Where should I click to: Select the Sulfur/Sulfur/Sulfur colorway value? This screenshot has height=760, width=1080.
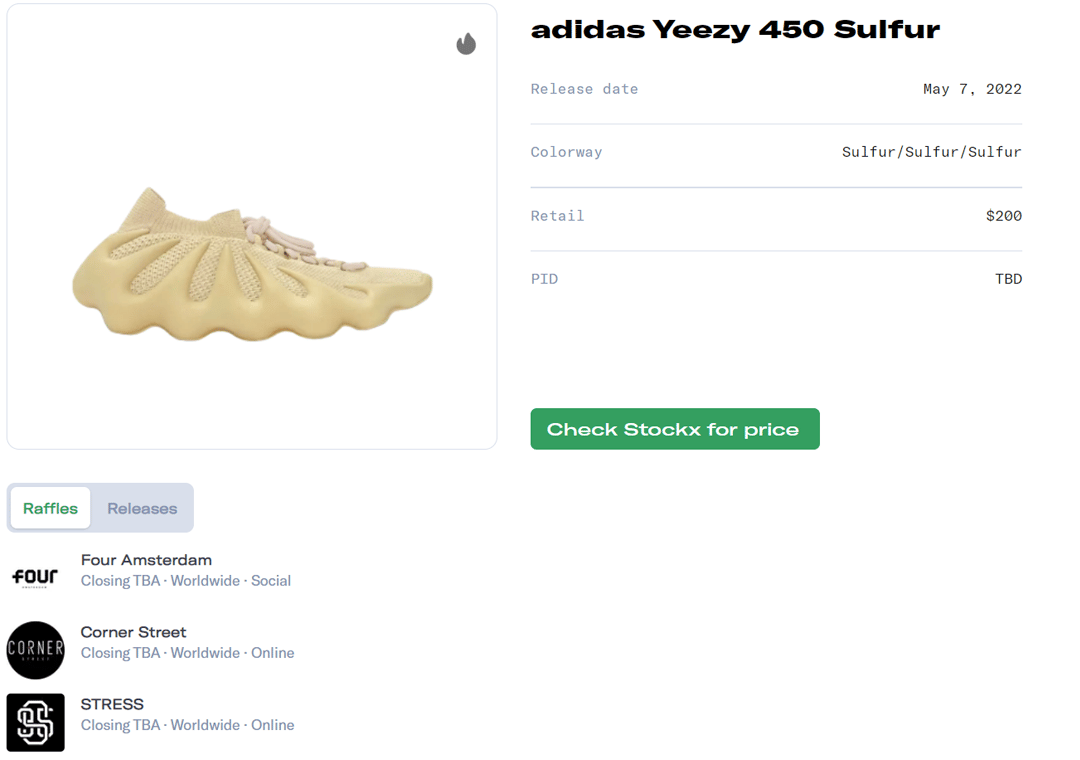point(931,152)
